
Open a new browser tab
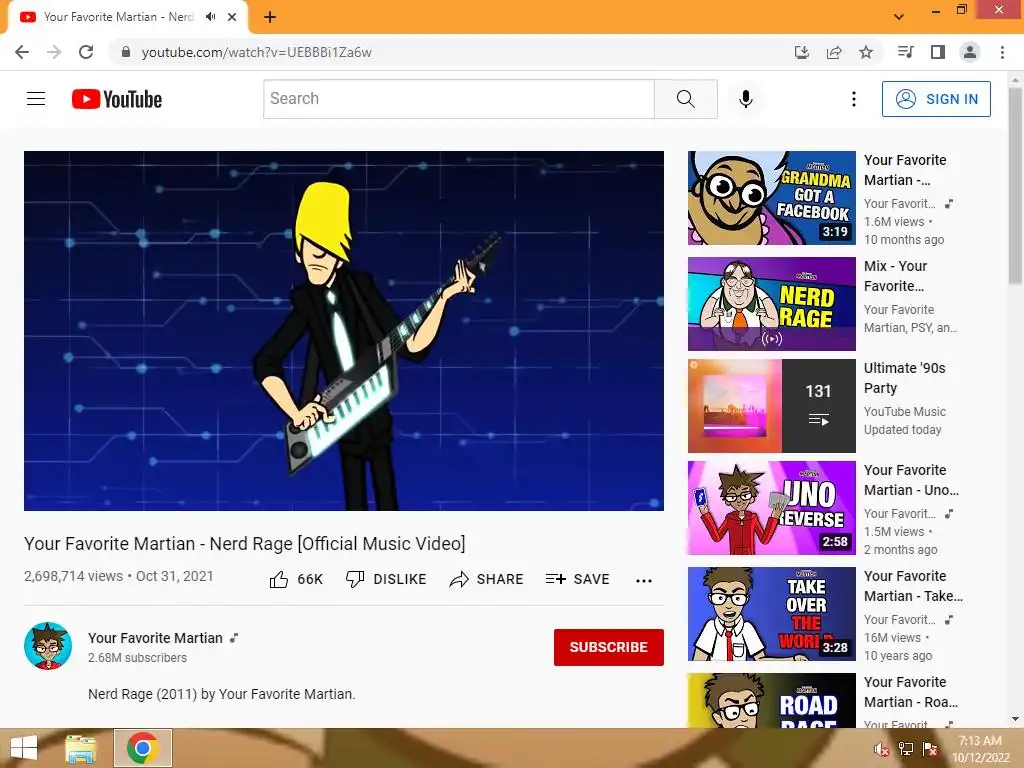coord(270,17)
